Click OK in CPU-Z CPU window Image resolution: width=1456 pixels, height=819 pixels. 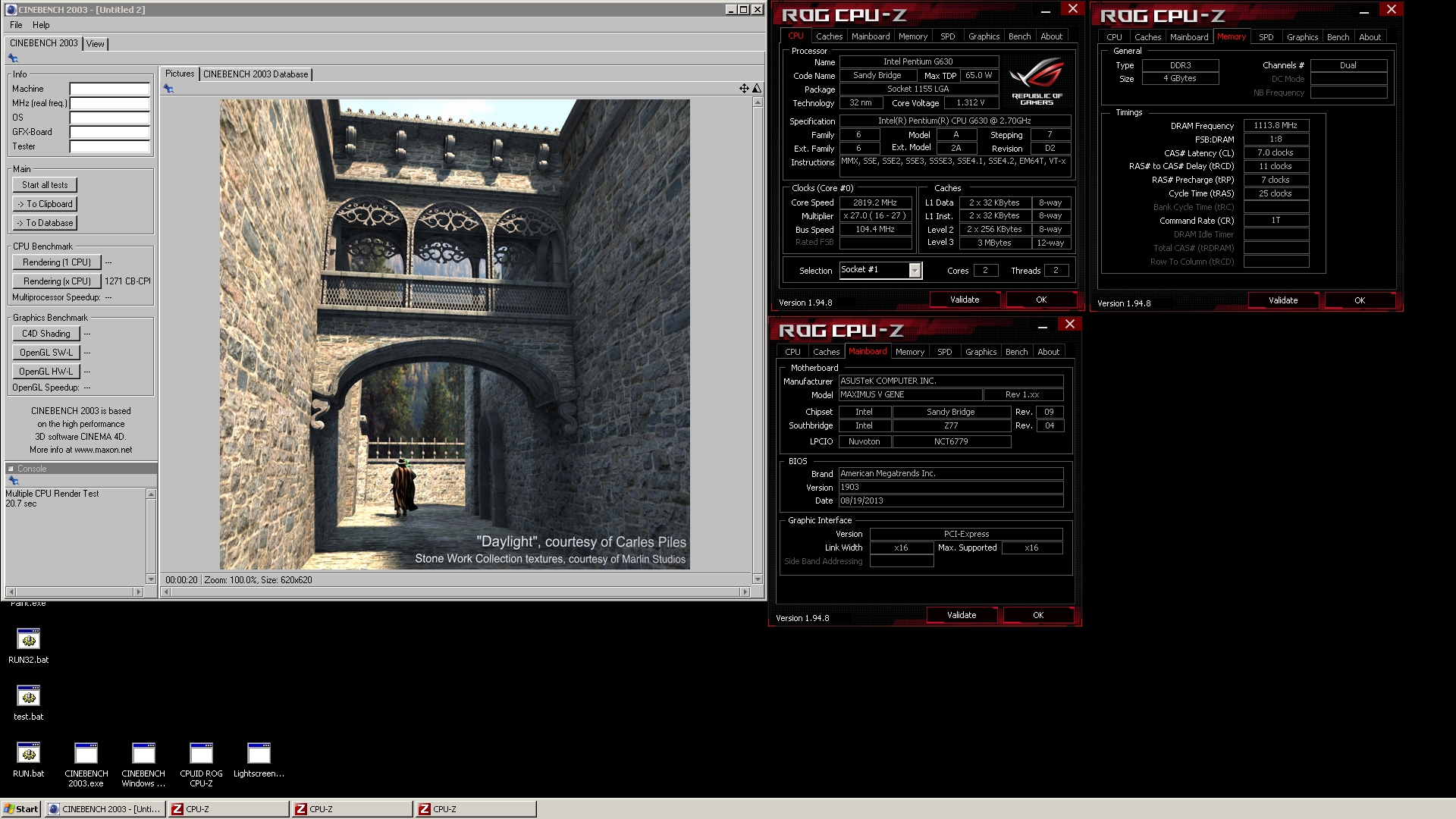(x=1041, y=300)
